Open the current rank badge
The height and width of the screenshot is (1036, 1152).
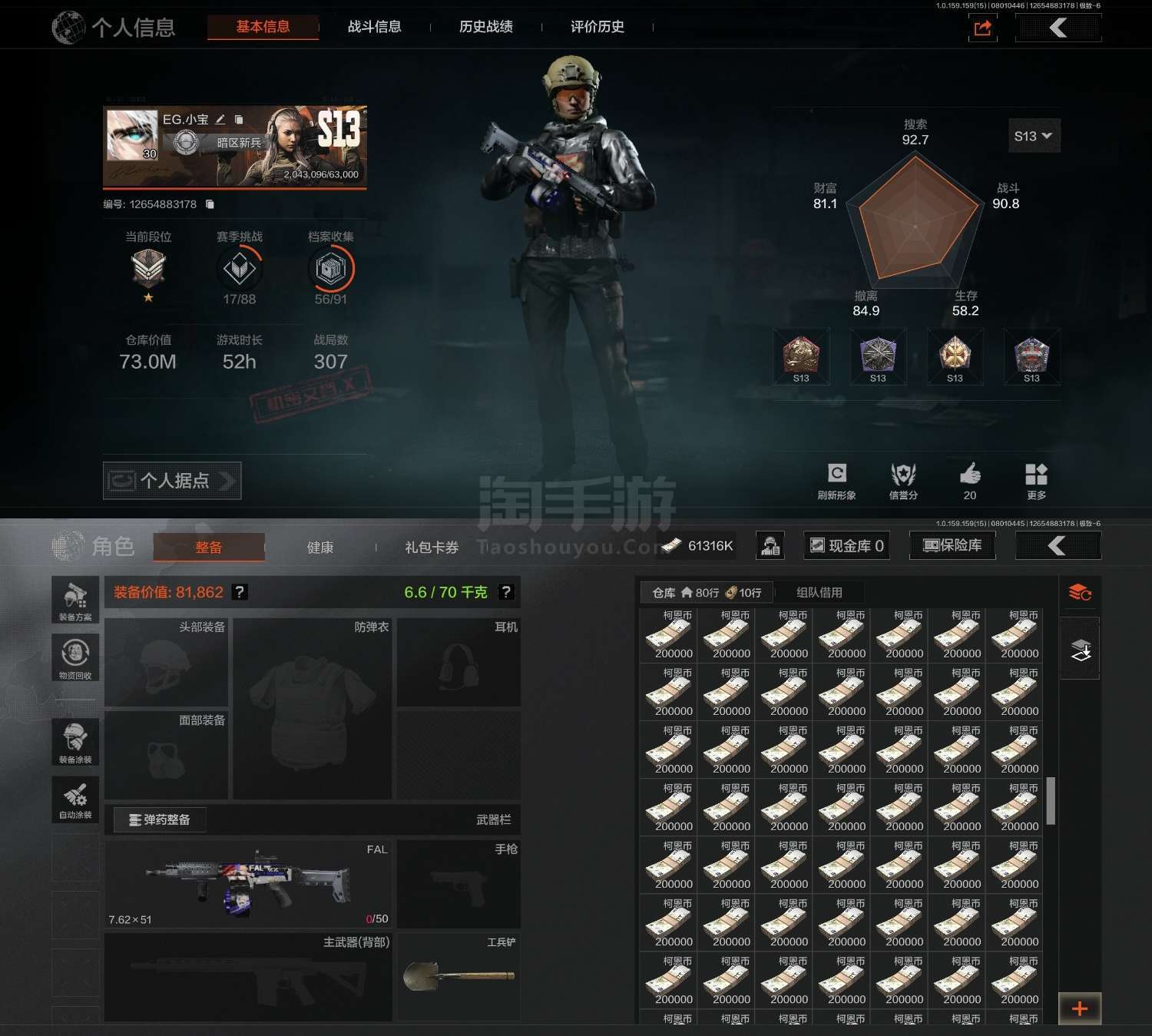148,269
